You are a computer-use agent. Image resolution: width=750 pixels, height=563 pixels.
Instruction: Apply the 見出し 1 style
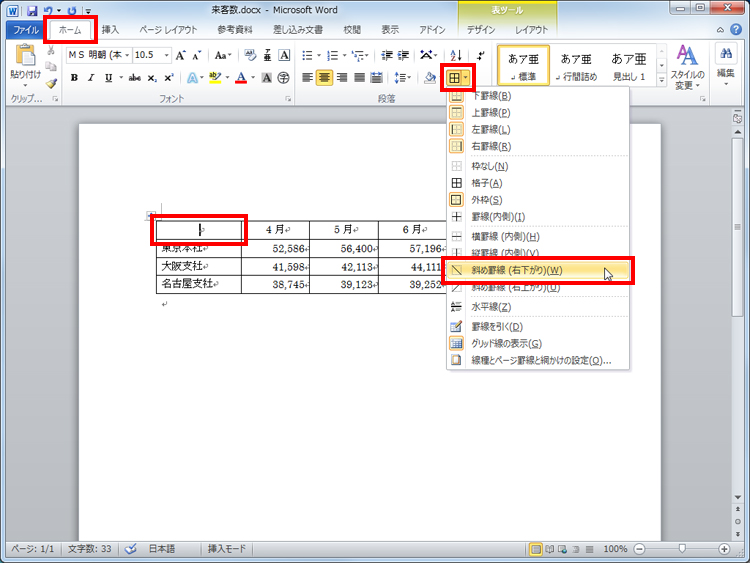point(629,66)
